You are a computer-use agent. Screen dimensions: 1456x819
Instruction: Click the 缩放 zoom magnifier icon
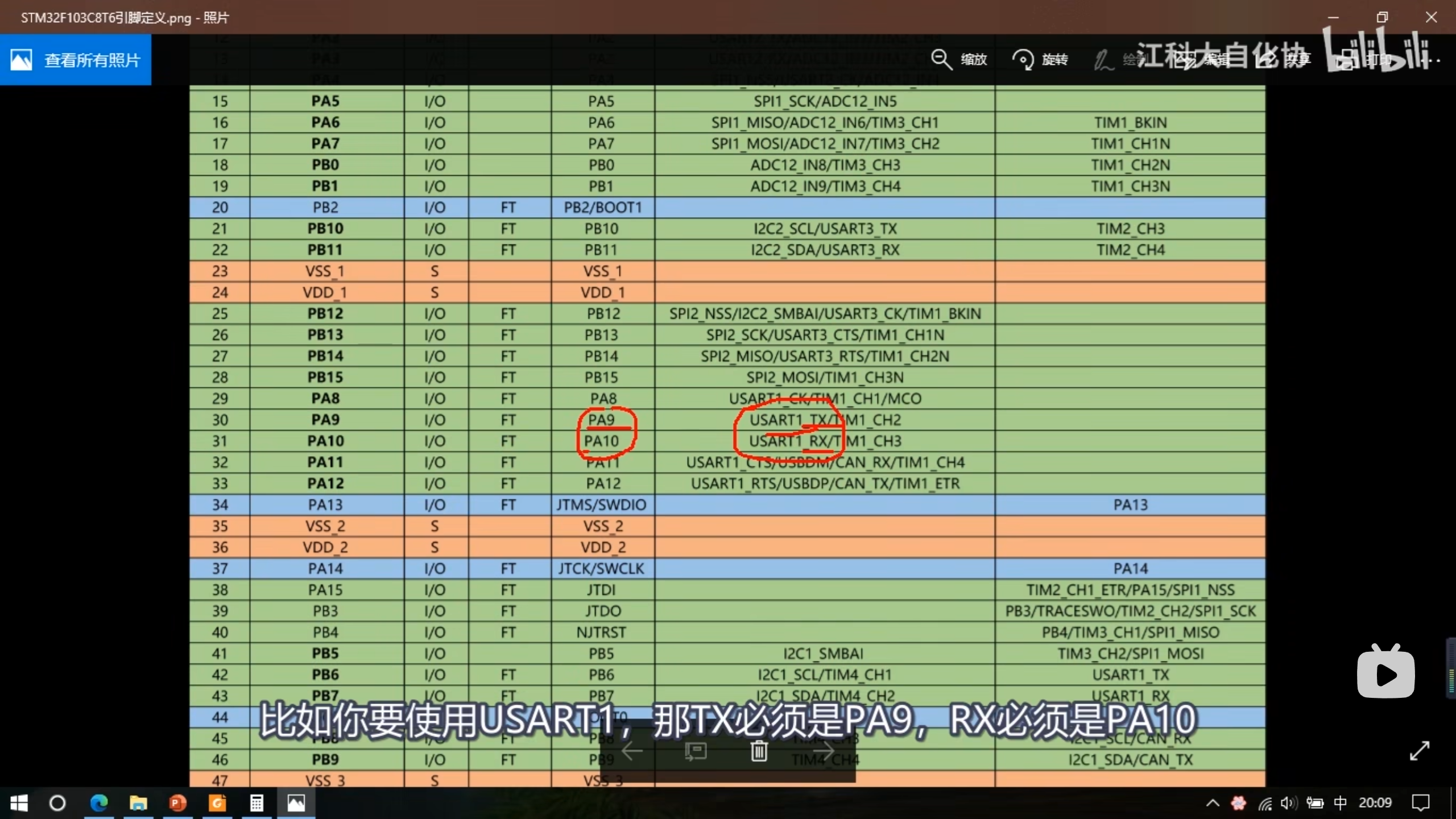tap(941, 59)
